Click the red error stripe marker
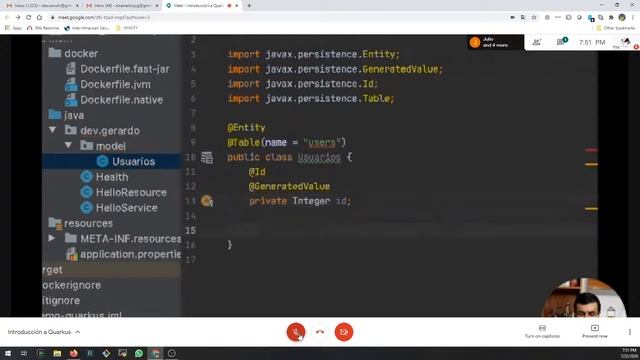 coord(591,150)
